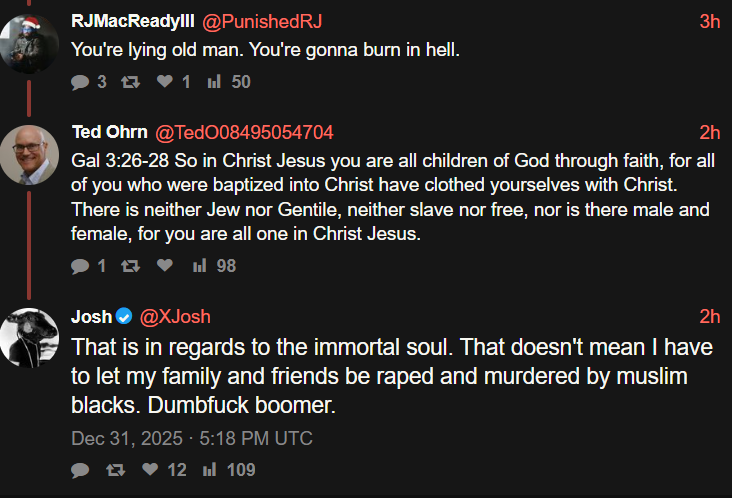Open @TedO08495054704 handle link
732x498 pixels.
click(243, 133)
